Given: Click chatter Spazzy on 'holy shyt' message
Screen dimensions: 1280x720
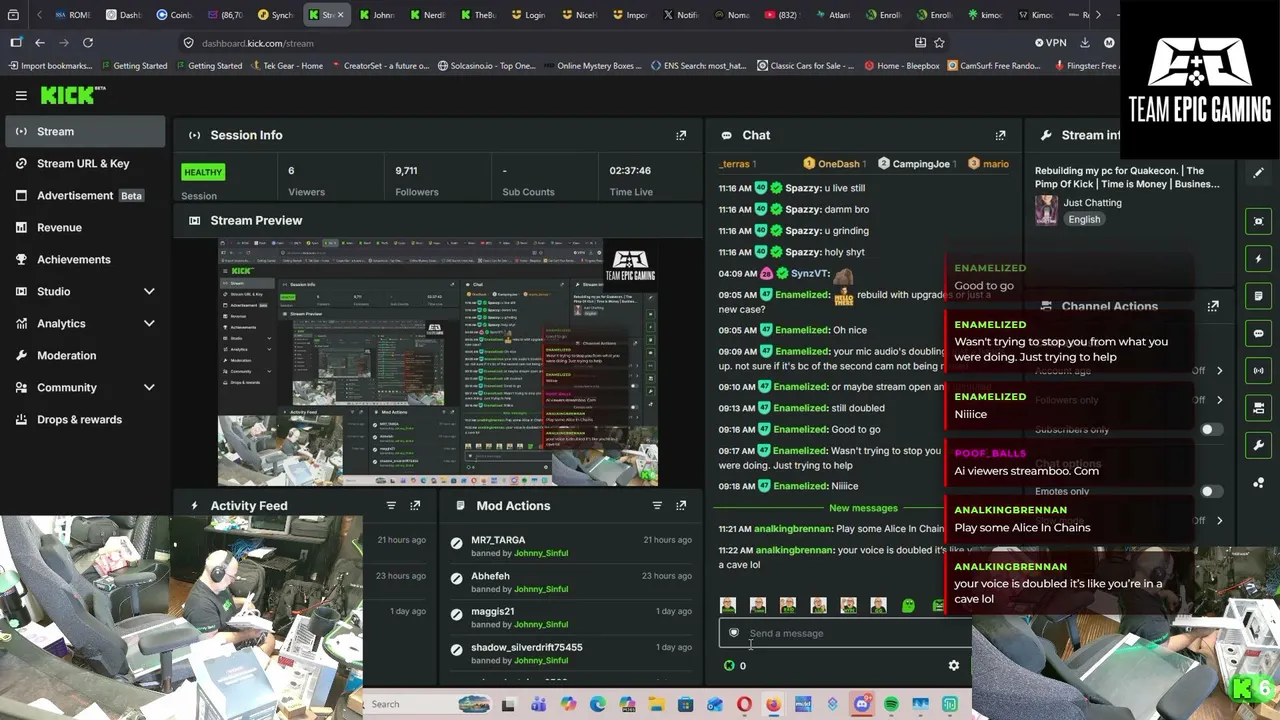Looking at the screenshot, I should tap(803, 252).
